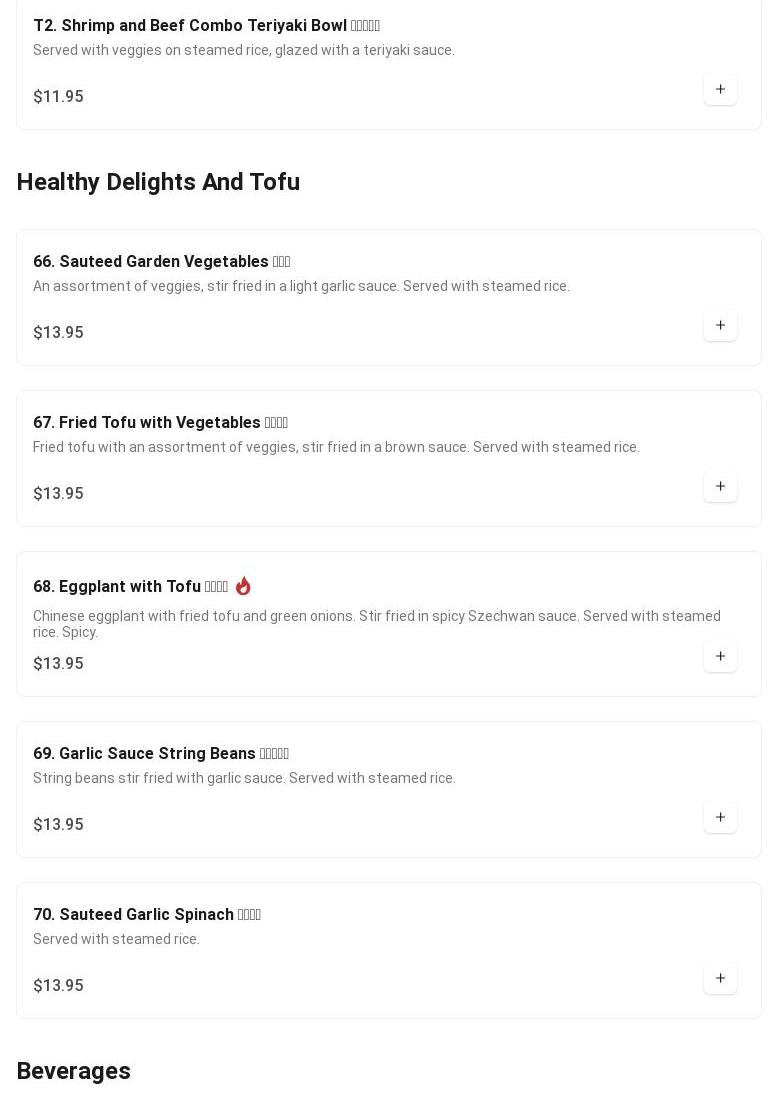Select the 67. Fried Tofu with Vegetables title
The image size is (778, 1106).
pos(146,422)
